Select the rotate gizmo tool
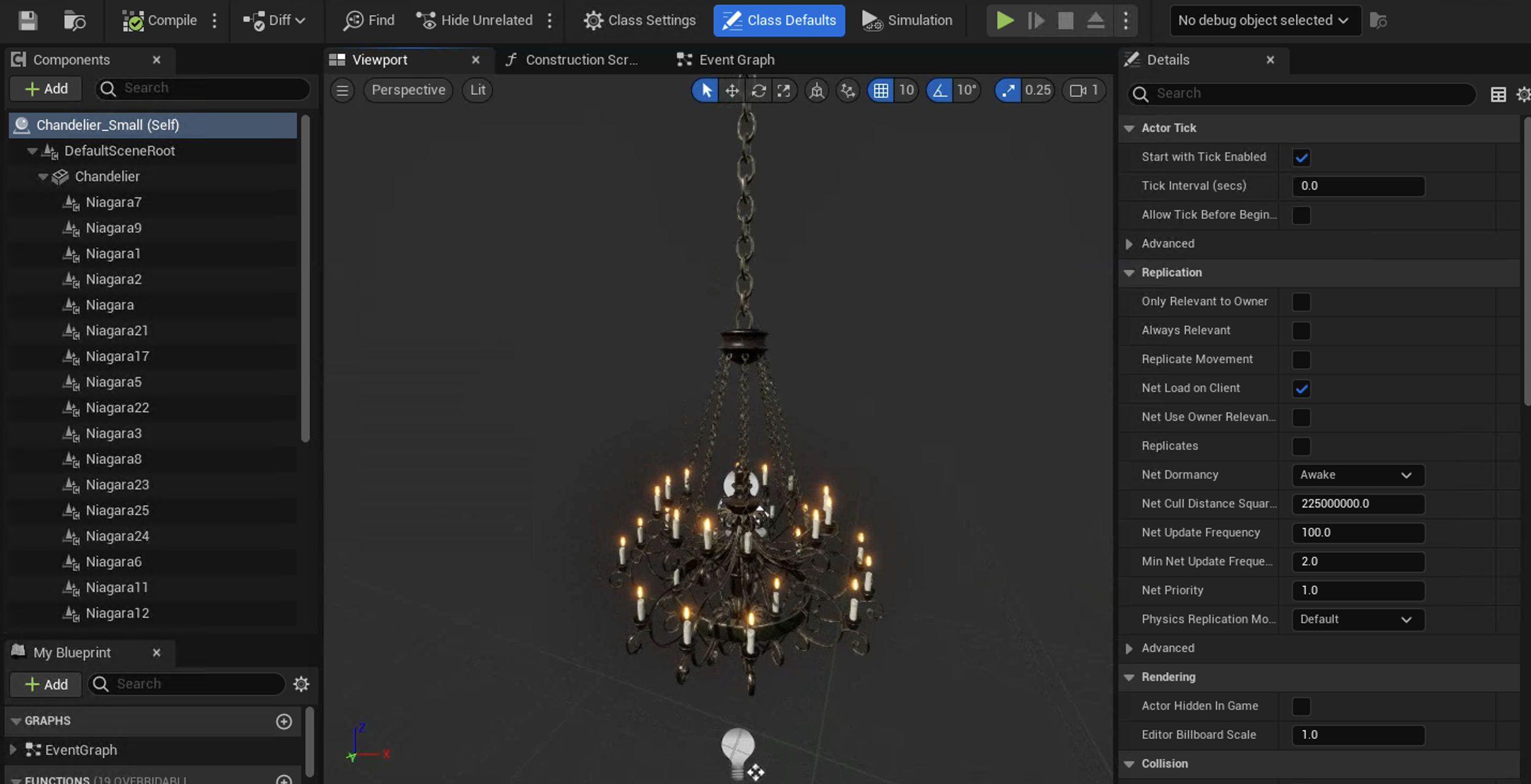1531x784 pixels. [x=758, y=91]
